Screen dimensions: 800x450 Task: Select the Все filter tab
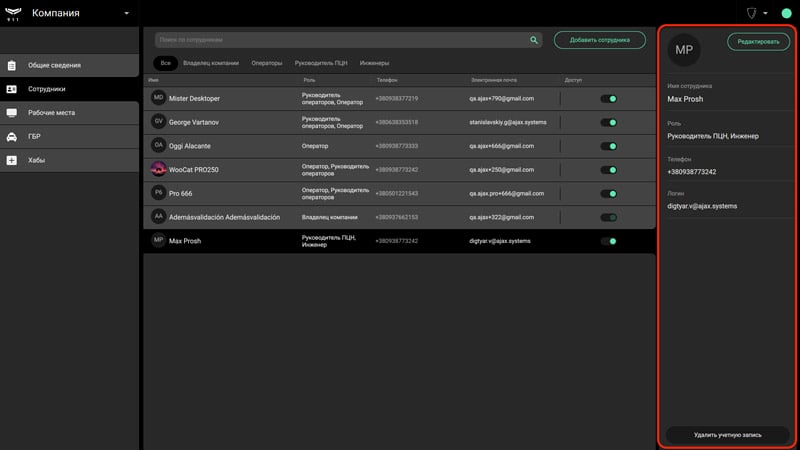(x=165, y=63)
